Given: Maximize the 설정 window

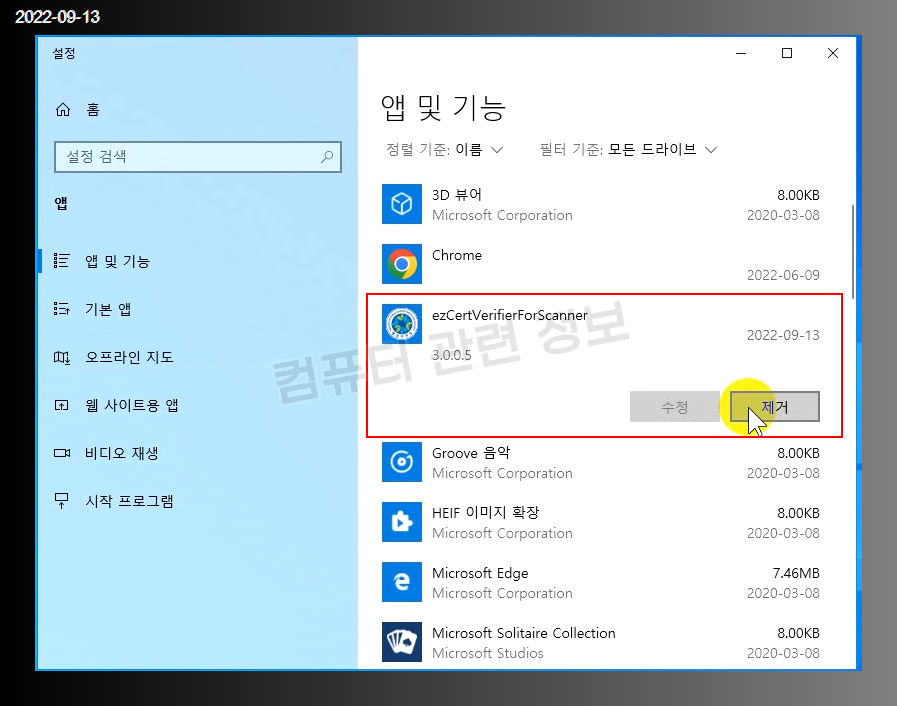Looking at the screenshot, I should [787, 53].
